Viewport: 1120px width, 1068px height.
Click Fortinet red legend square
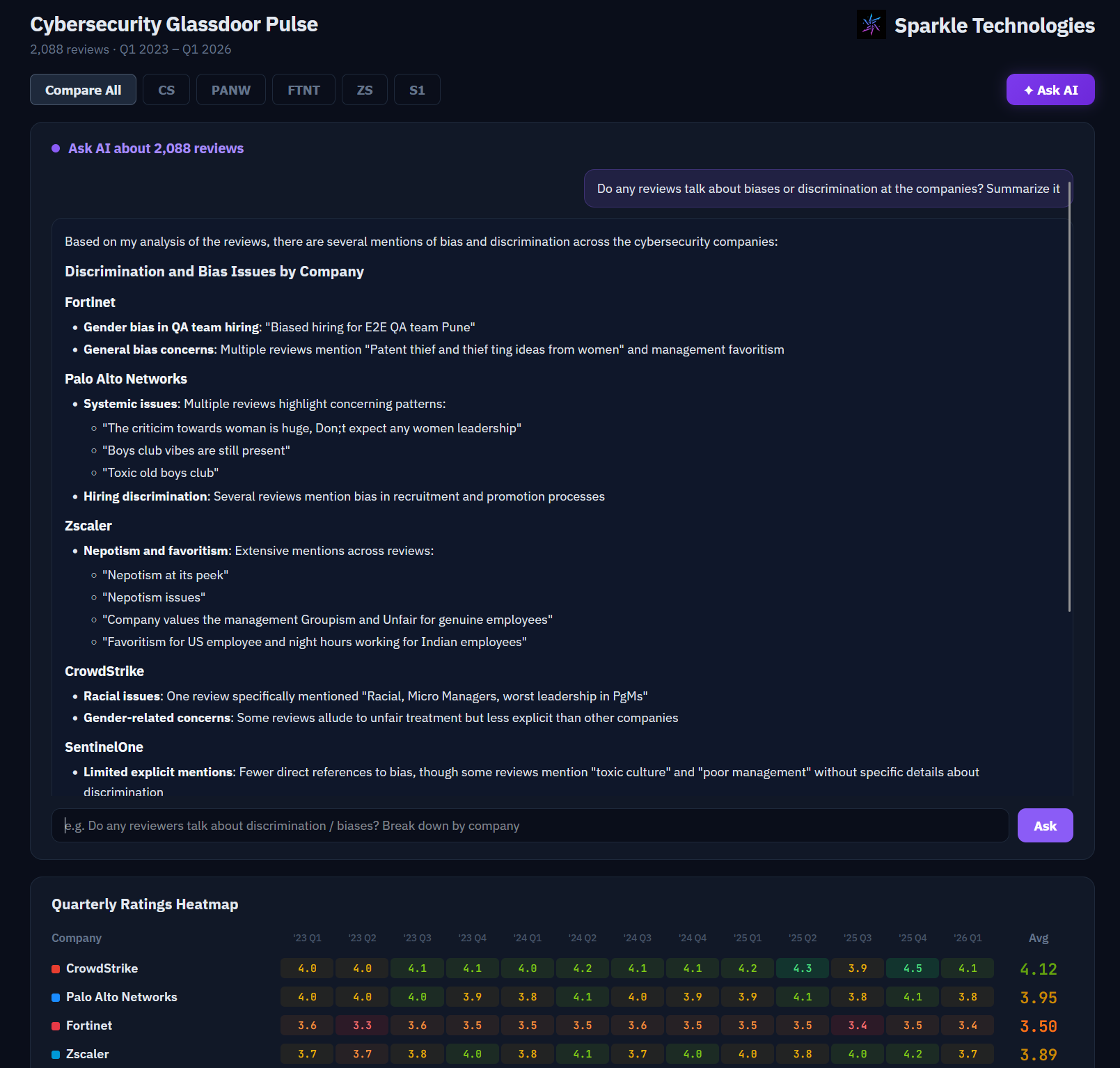56,1026
